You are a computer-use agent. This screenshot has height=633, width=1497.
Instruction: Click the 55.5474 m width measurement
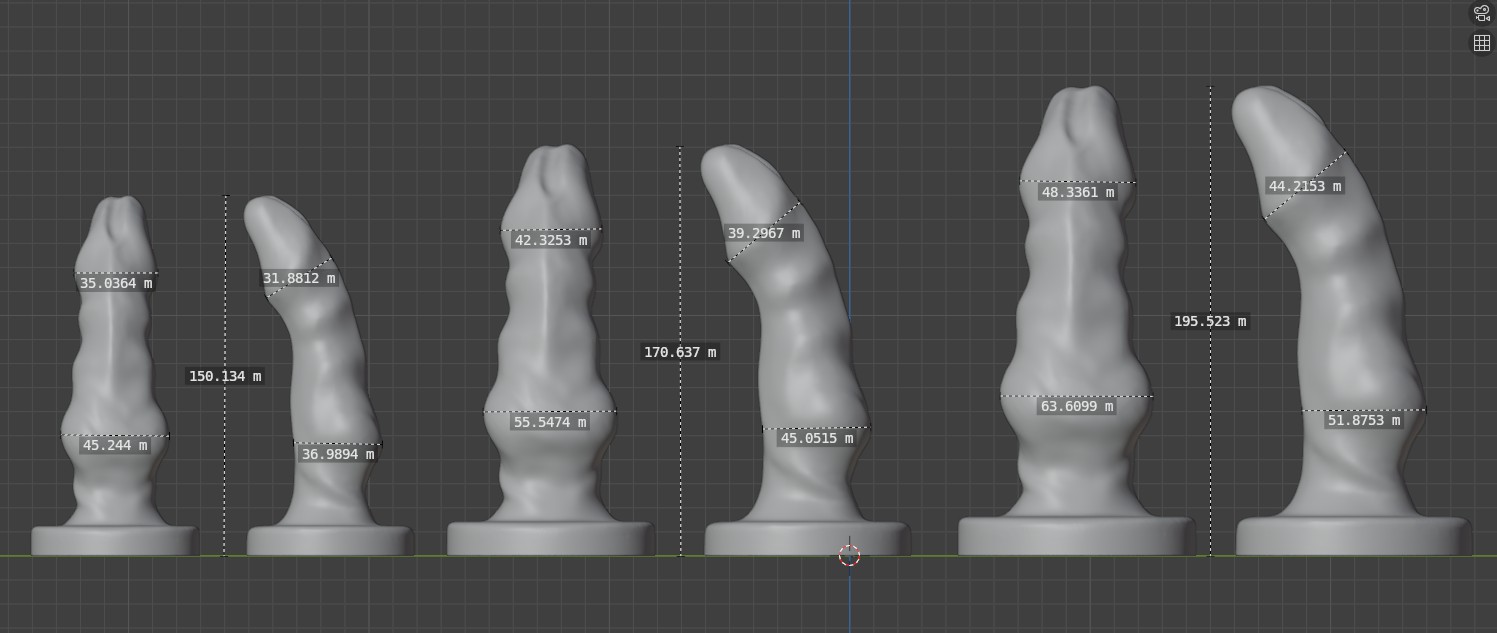pos(550,422)
